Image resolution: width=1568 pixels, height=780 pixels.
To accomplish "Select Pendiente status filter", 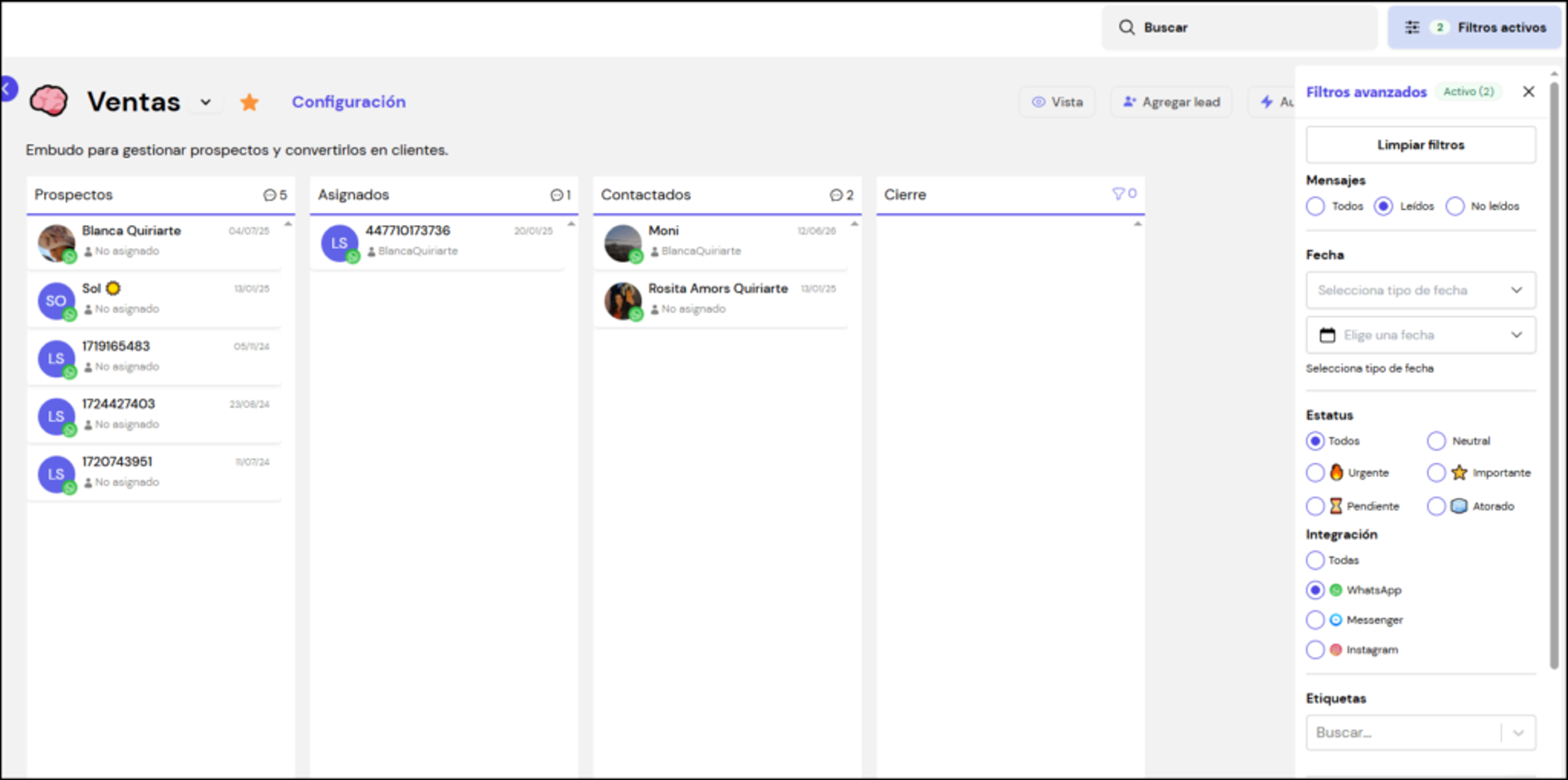I will point(1315,506).
